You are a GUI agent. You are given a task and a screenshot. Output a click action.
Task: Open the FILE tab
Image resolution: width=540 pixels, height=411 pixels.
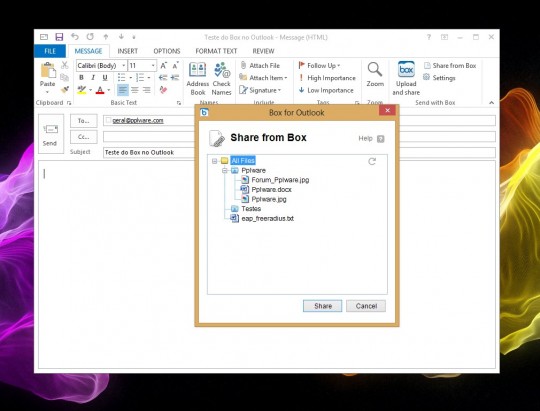point(50,51)
